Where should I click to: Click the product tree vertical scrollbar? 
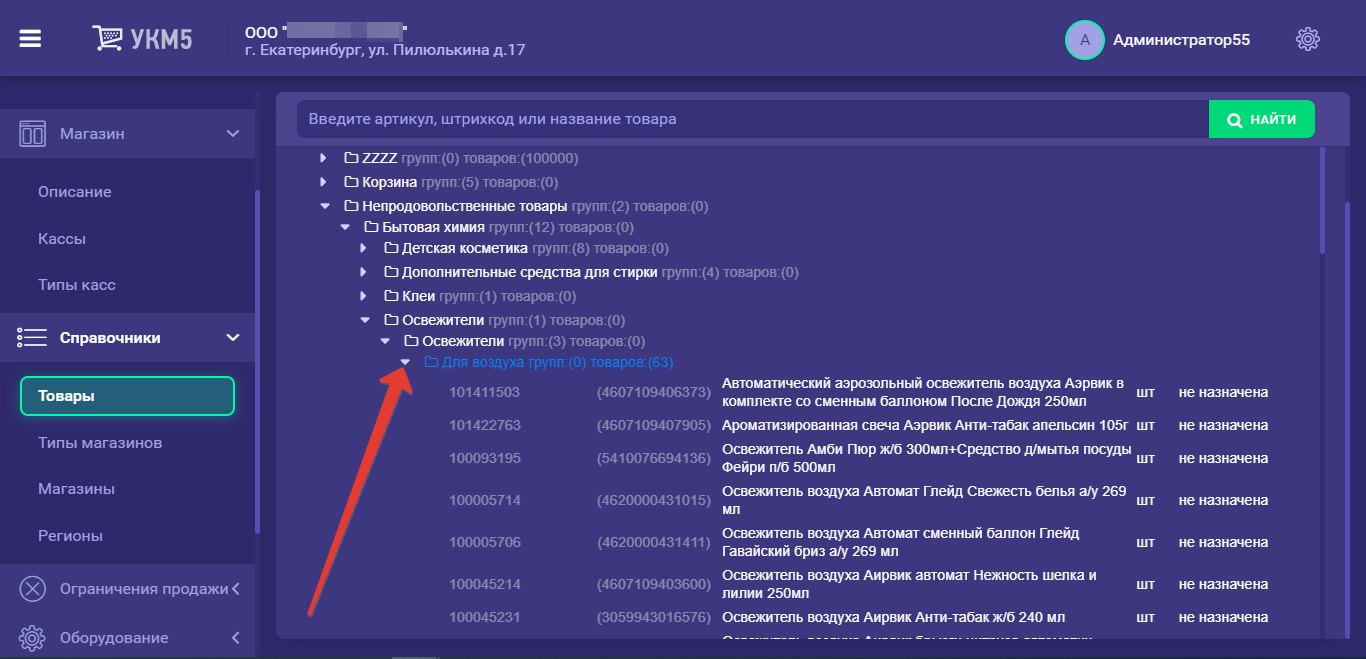click(x=1322, y=200)
